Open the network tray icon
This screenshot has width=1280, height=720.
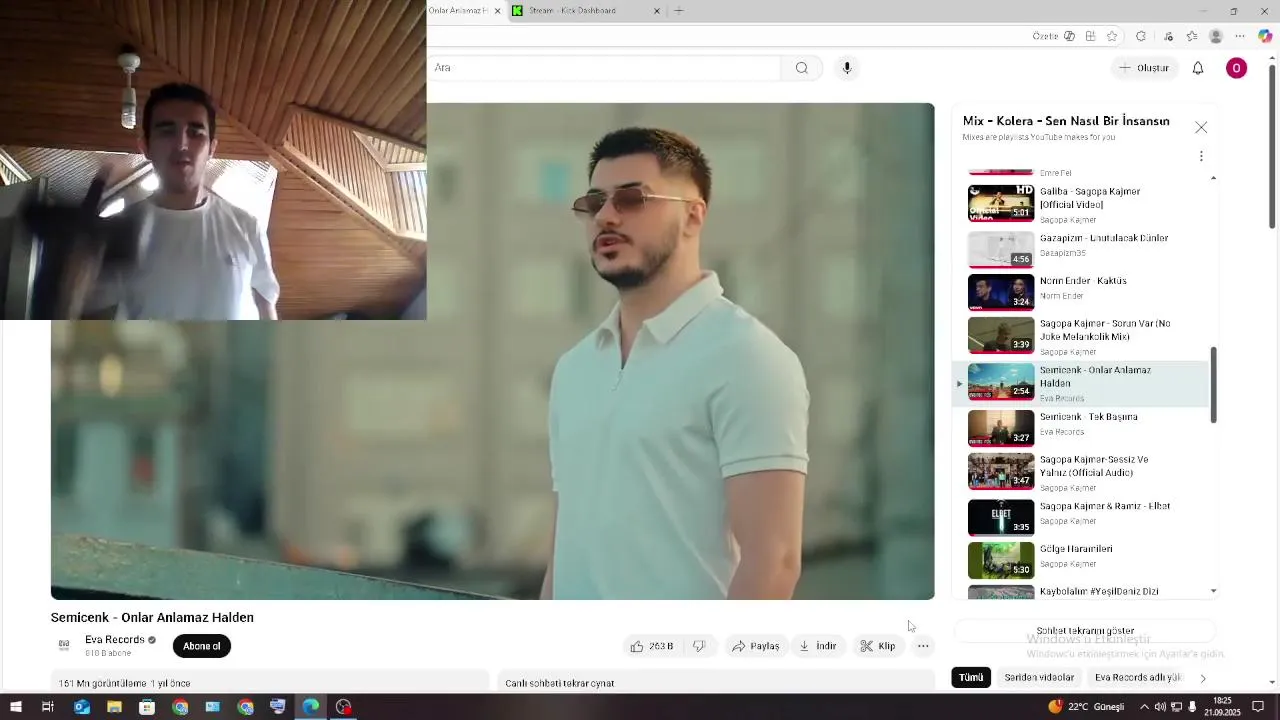coord(1176,707)
